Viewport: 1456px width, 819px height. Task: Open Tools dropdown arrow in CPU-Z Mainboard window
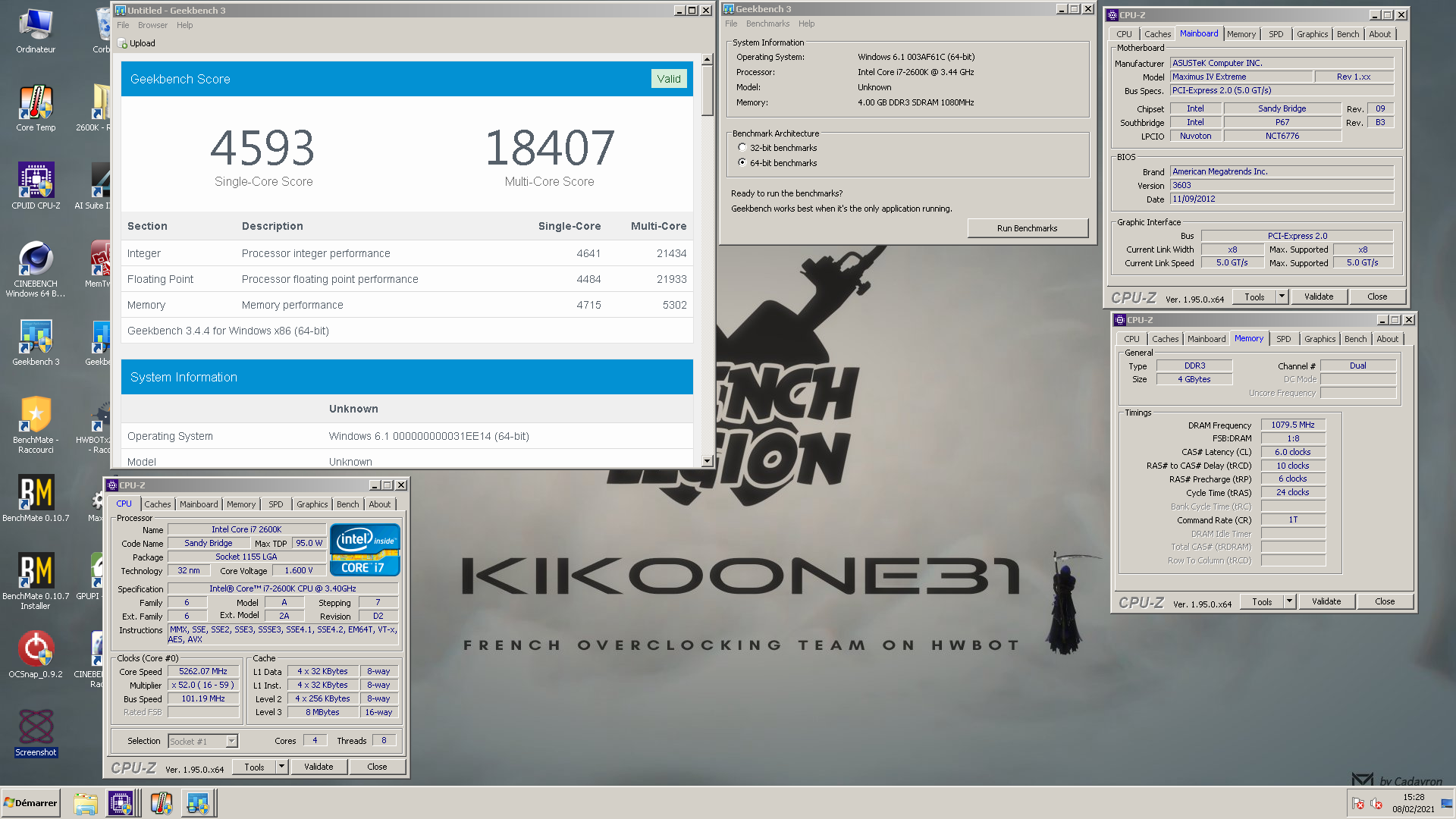click(x=1282, y=297)
